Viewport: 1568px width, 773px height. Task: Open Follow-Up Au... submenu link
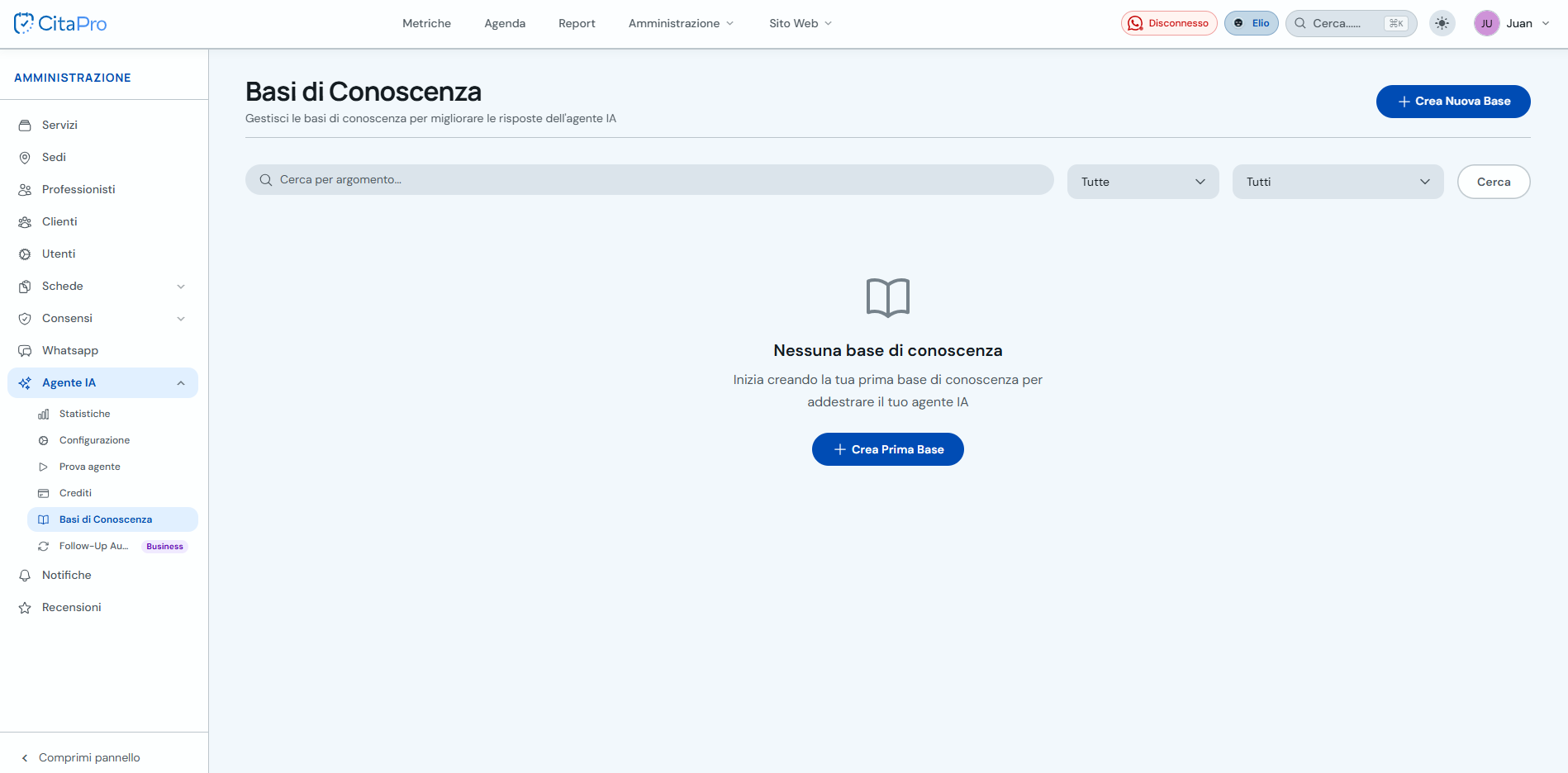click(x=112, y=546)
